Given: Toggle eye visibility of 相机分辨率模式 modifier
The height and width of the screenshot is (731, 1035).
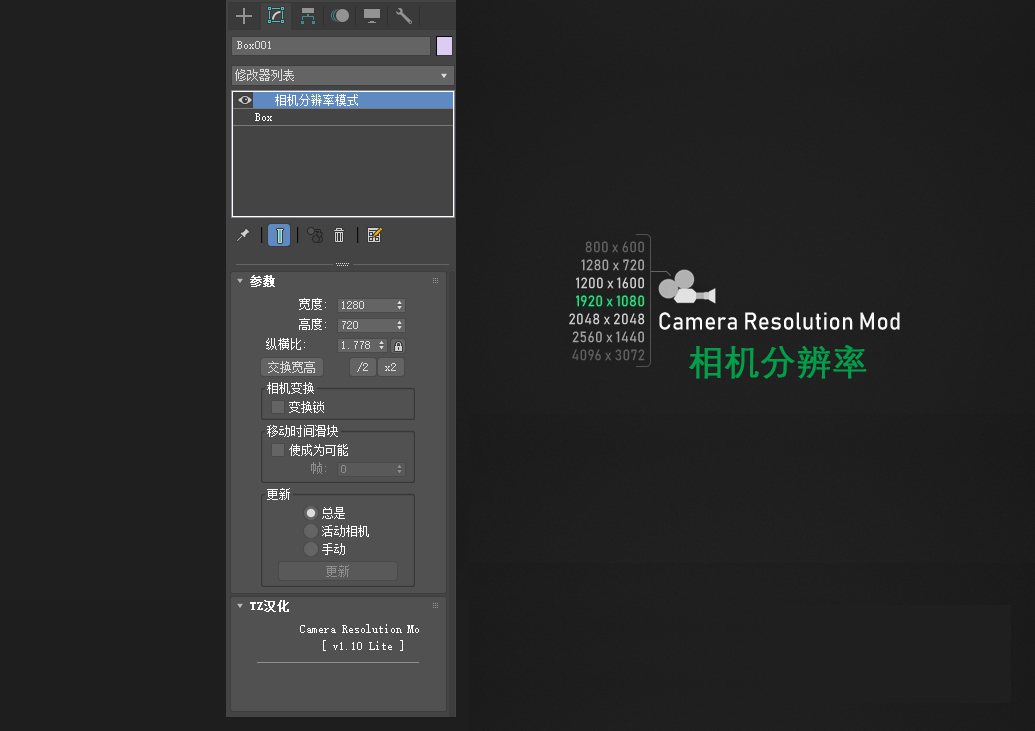Looking at the screenshot, I should point(245,100).
